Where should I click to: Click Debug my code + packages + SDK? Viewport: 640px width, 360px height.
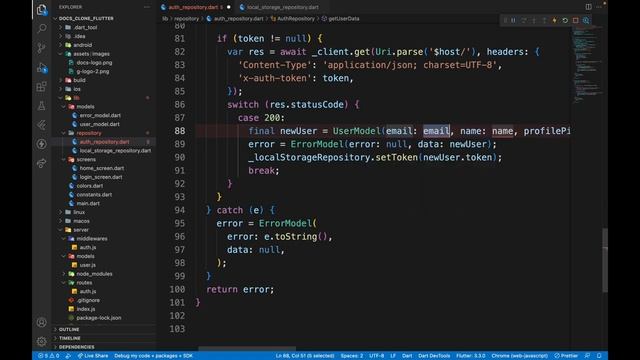(x=153, y=356)
